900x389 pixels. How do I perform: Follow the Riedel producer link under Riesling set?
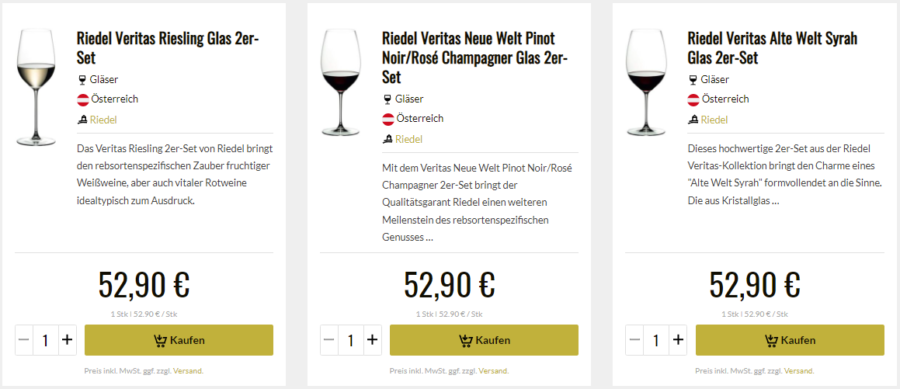tap(103, 120)
